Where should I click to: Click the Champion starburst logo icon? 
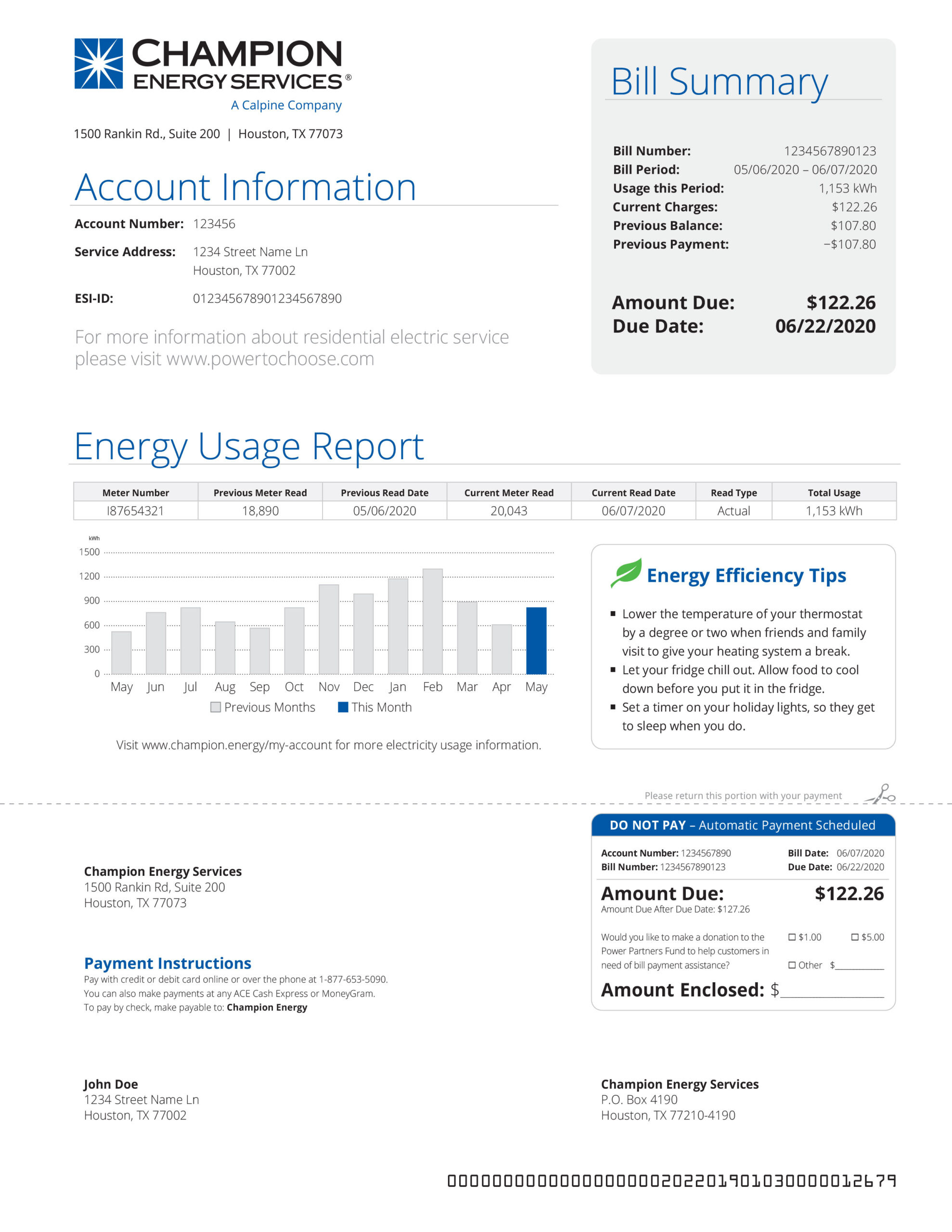(x=98, y=64)
